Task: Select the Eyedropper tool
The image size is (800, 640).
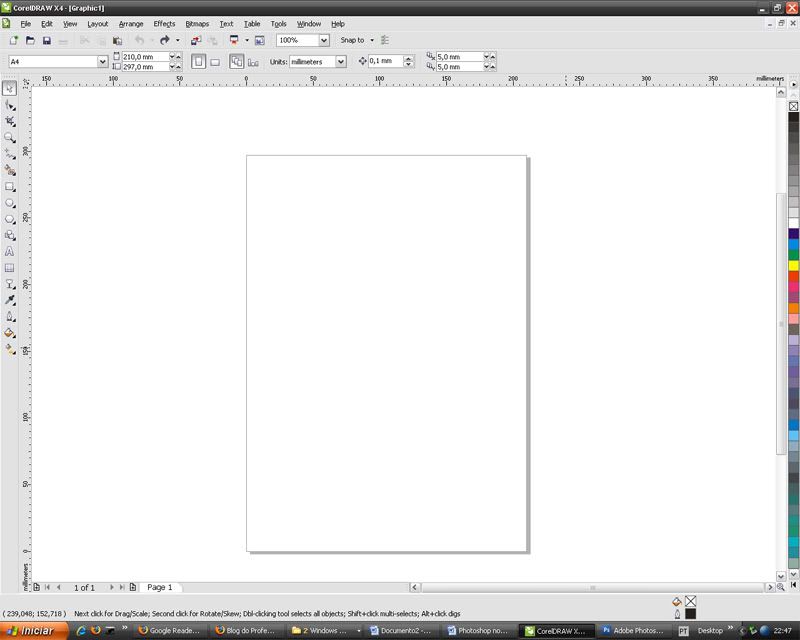Action: click(x=10, y=301)
